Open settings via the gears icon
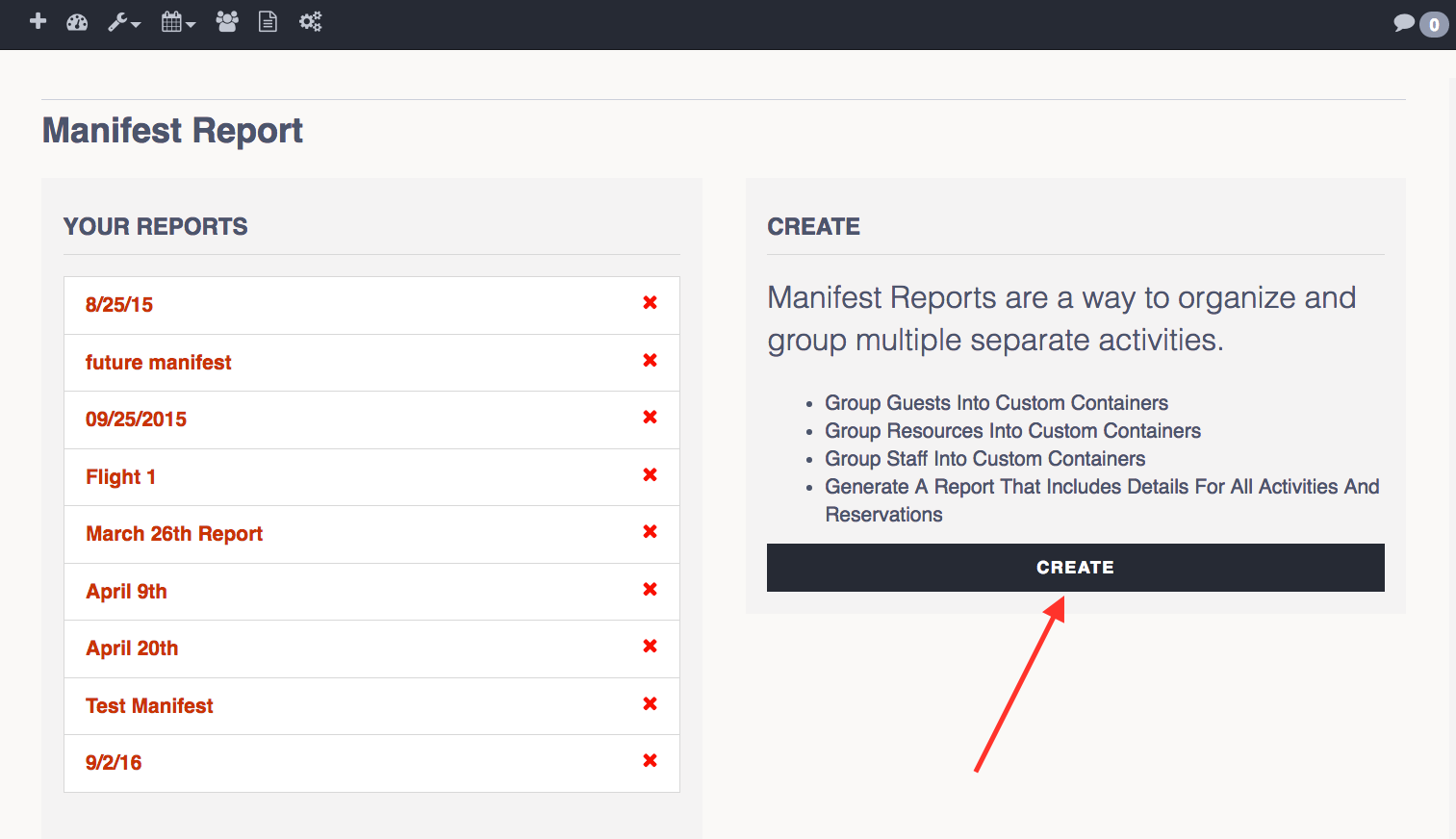Viewport: 1456px width, 839px height. coord(310,21)
